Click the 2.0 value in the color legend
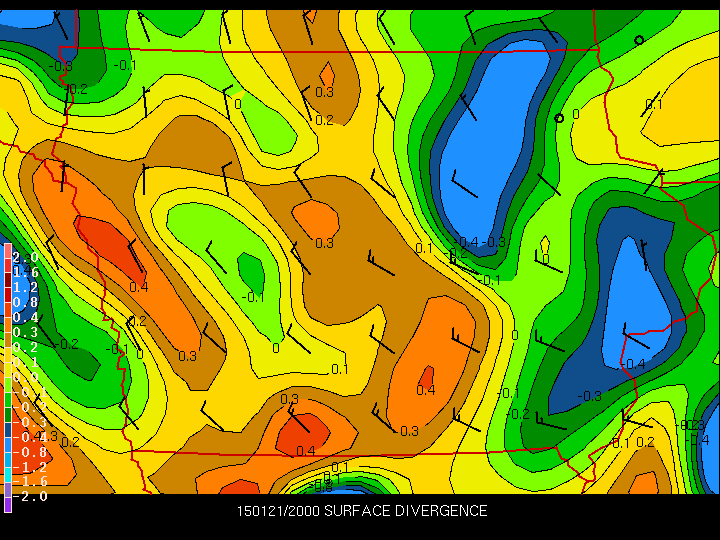720x540 pixels. pyautogui.click(x=25, y=257)
